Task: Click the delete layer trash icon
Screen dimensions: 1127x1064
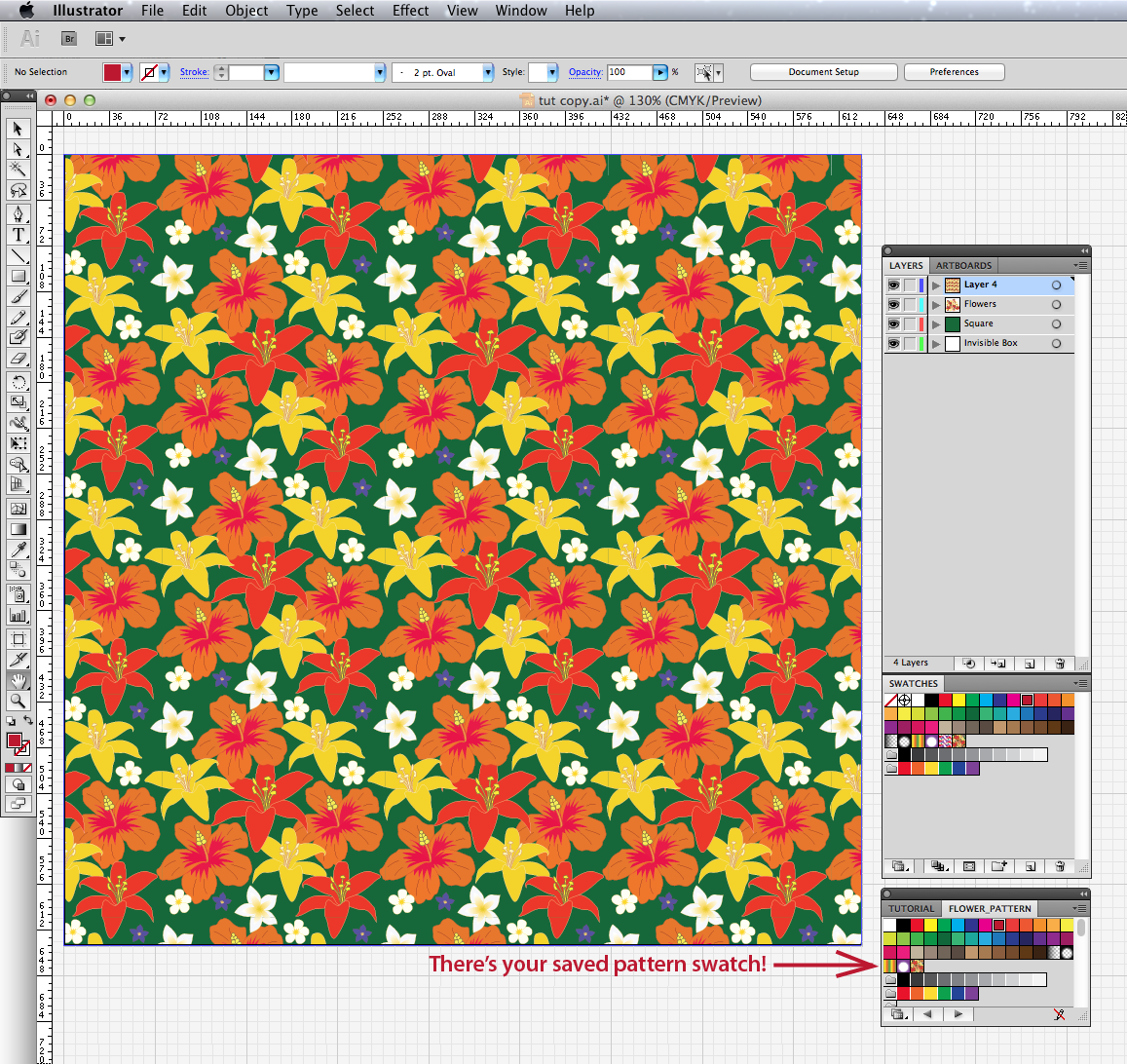Action: (1061, 664)
